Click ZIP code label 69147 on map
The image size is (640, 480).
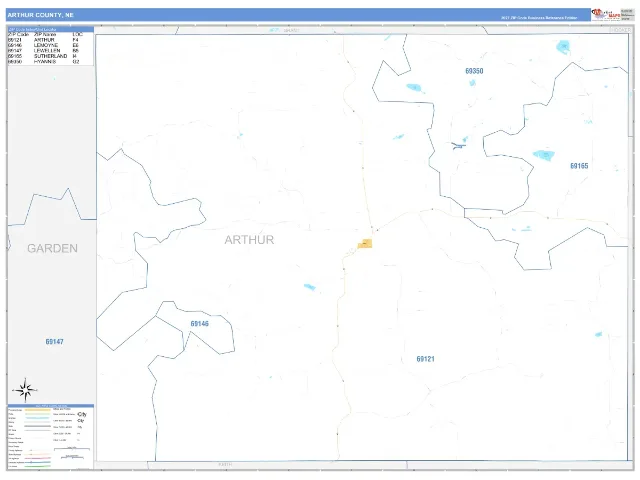click(54, 342)
